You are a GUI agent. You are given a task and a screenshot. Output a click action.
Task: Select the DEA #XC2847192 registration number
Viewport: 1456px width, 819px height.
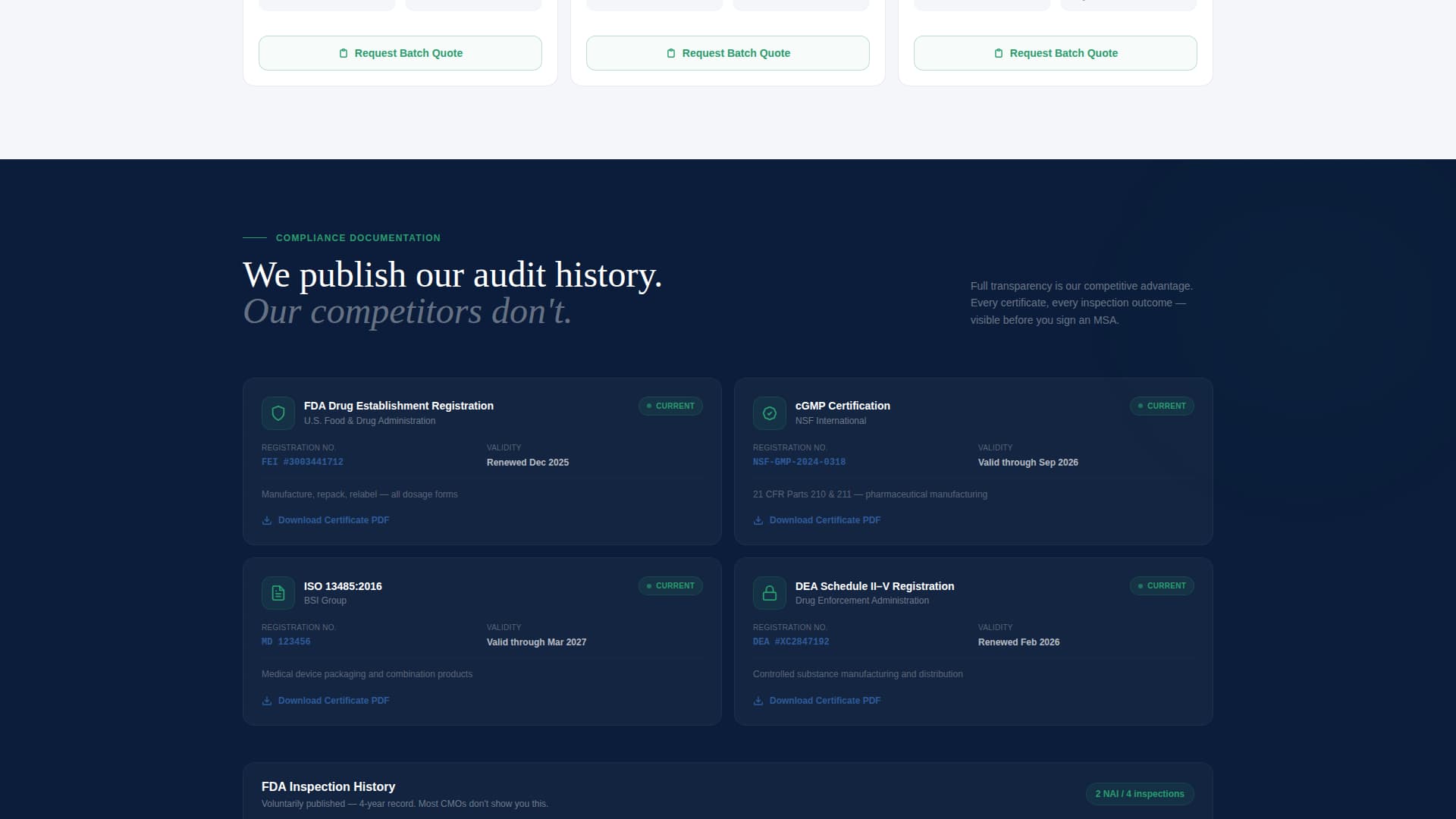(x=791, y=641)
